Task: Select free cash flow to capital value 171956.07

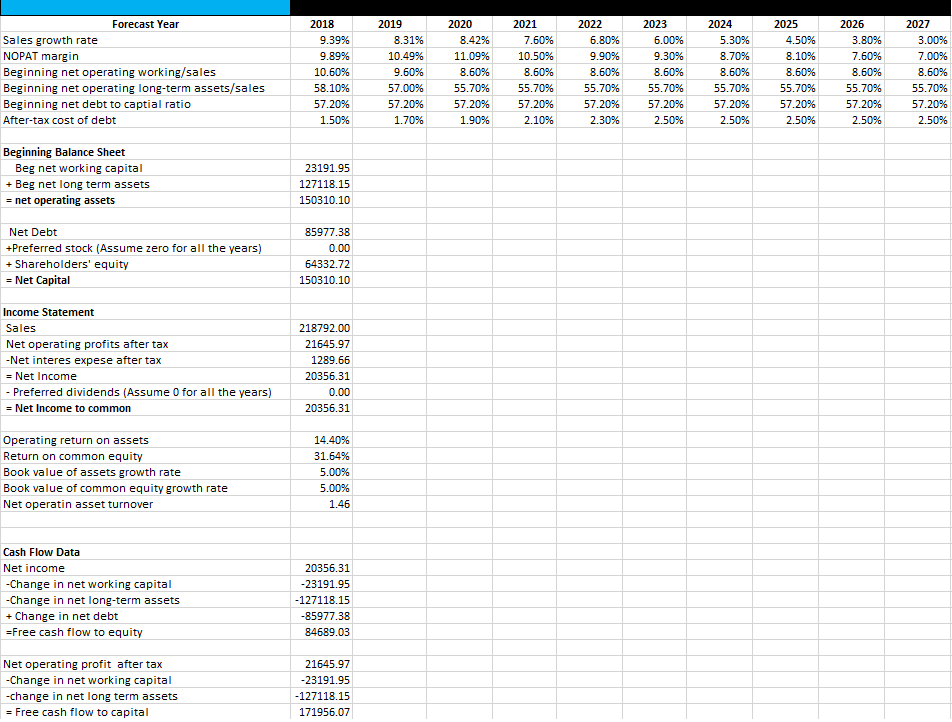Action: pos(322,712)
